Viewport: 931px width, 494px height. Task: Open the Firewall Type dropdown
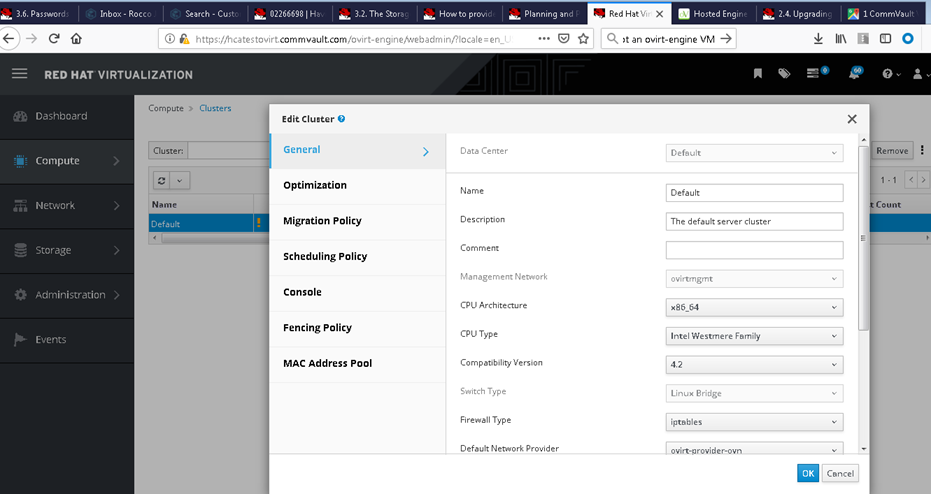tap(754, 422)
